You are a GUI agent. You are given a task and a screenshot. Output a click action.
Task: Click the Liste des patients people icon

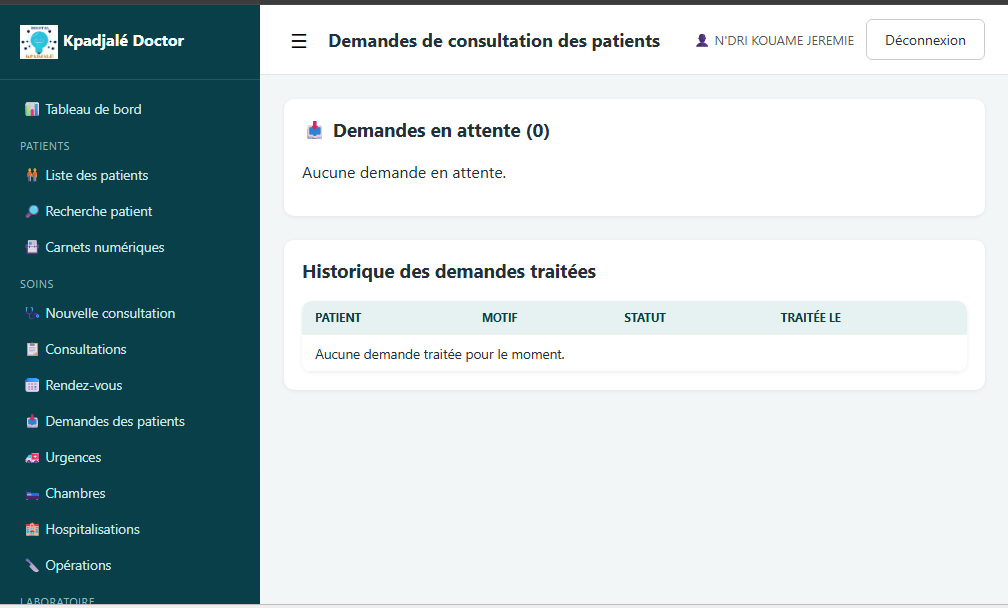click(32, 175)
